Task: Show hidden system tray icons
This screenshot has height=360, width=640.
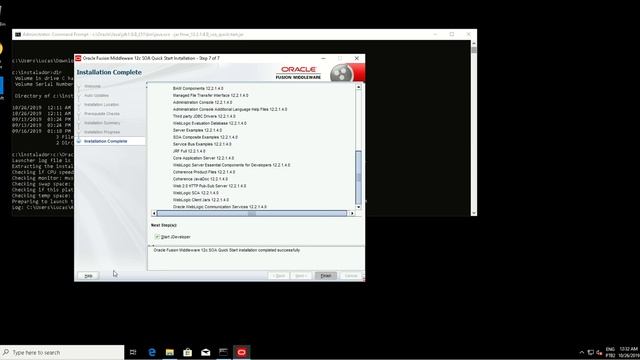Action: click(x=582, y=353)
